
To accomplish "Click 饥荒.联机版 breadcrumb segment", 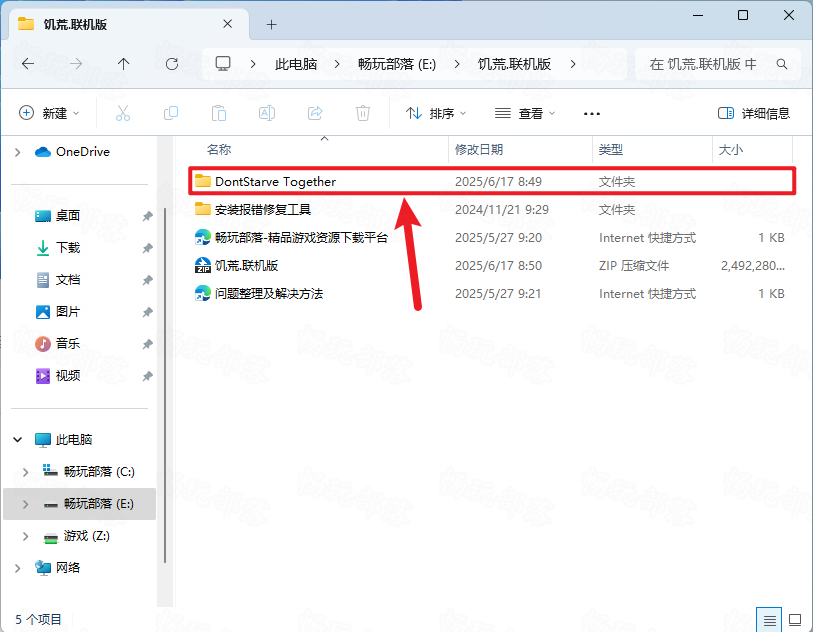I will click(514, 64).
